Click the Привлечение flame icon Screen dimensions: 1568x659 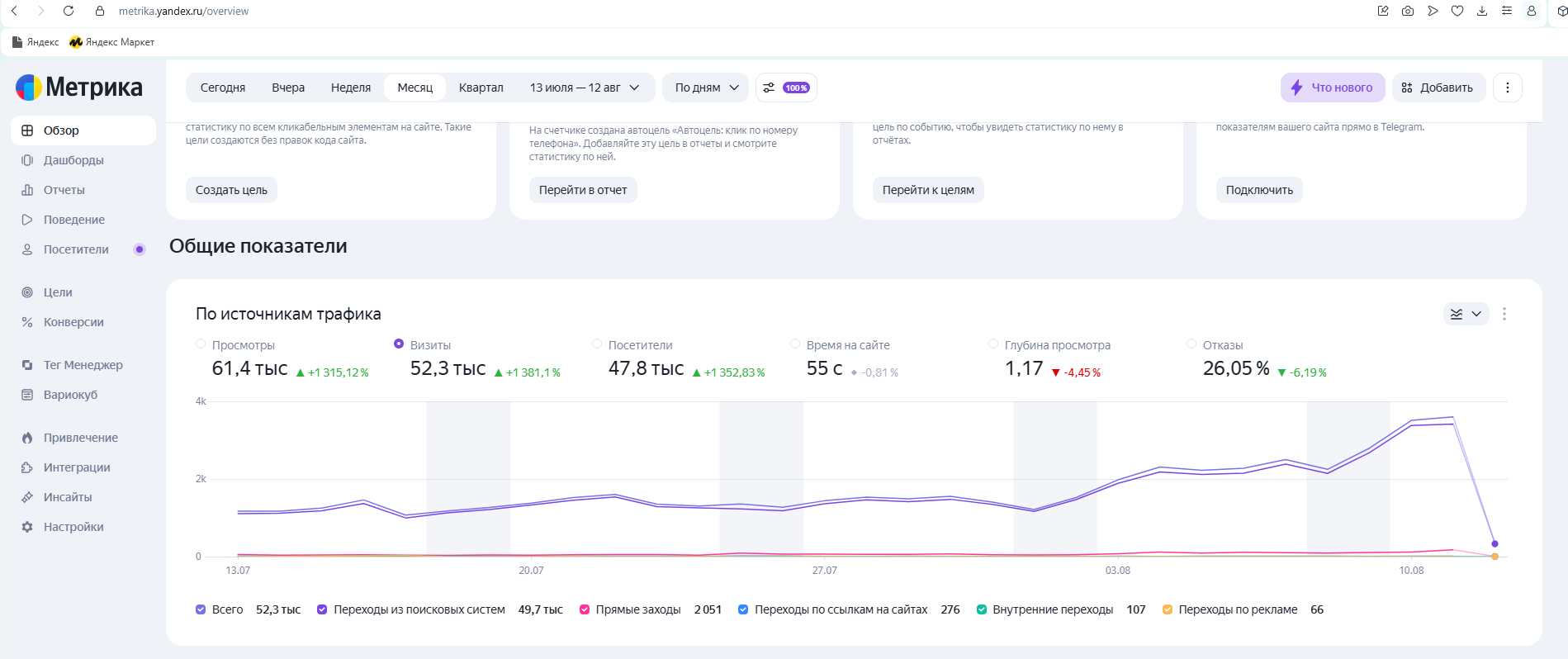[27, 438]
